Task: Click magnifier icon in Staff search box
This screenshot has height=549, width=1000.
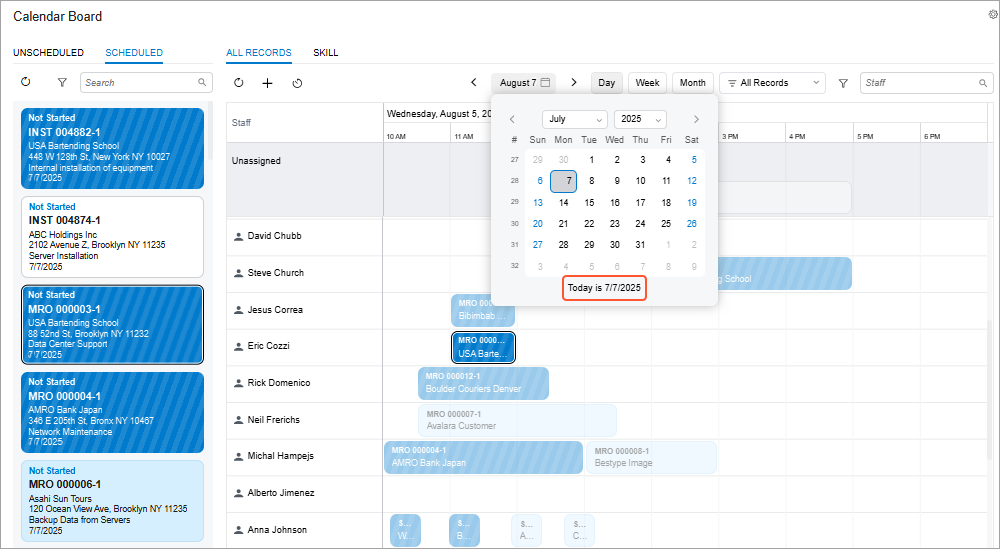Action: click(983, 83)
